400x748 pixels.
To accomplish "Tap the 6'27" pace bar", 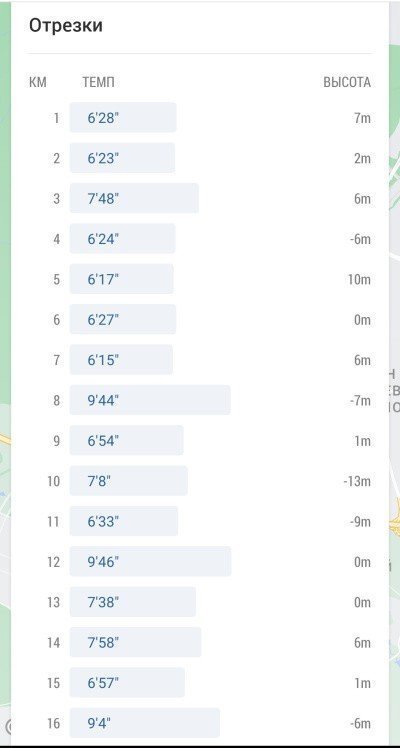I will click(123, 319).
